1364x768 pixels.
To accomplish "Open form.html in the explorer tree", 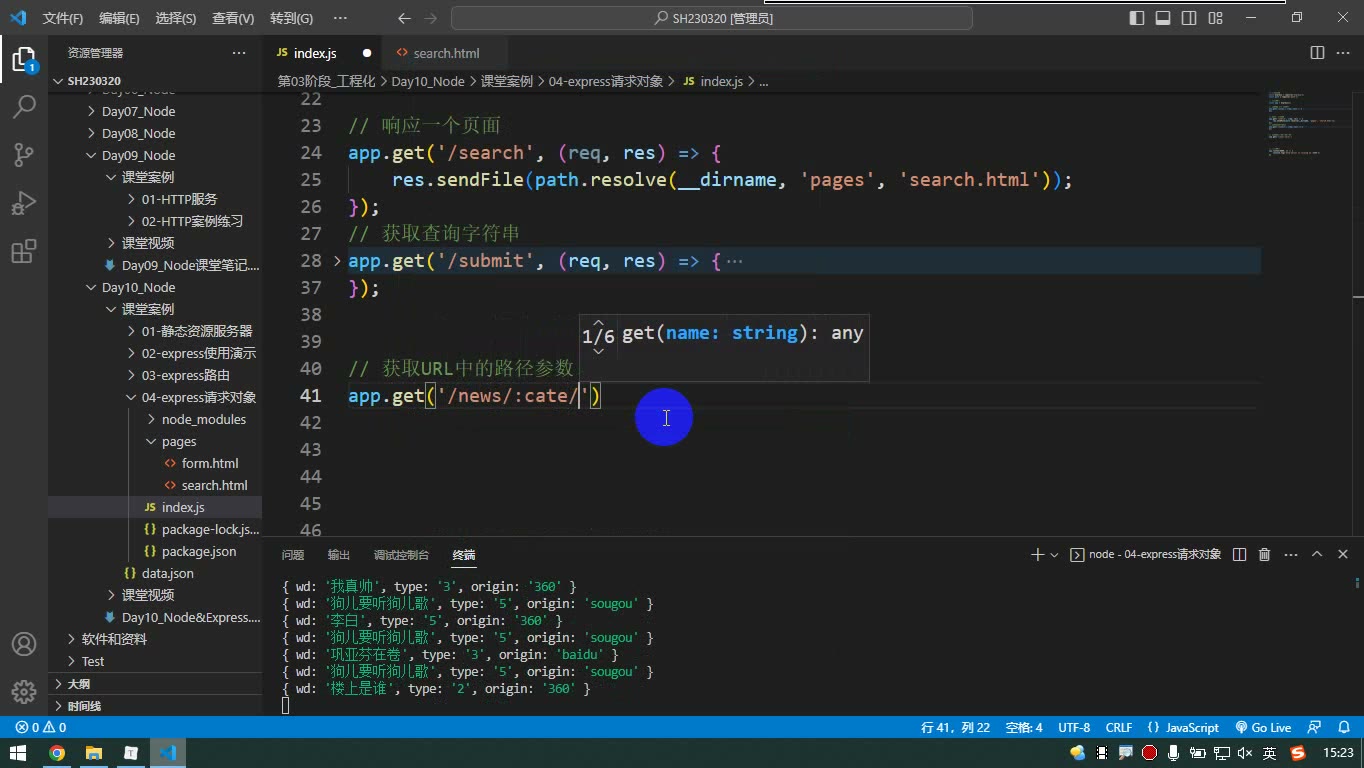I will tap(210, 463).
